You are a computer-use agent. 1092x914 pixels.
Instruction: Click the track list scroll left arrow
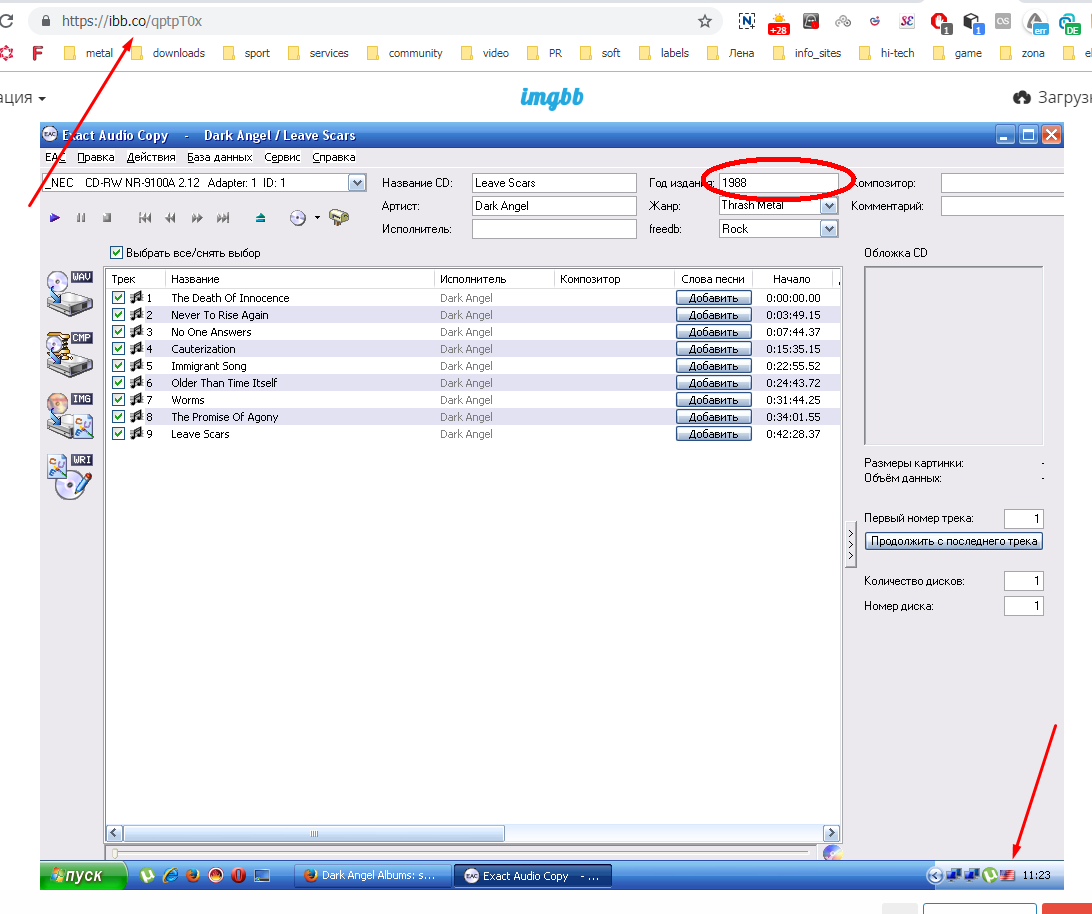click(114, 833)
